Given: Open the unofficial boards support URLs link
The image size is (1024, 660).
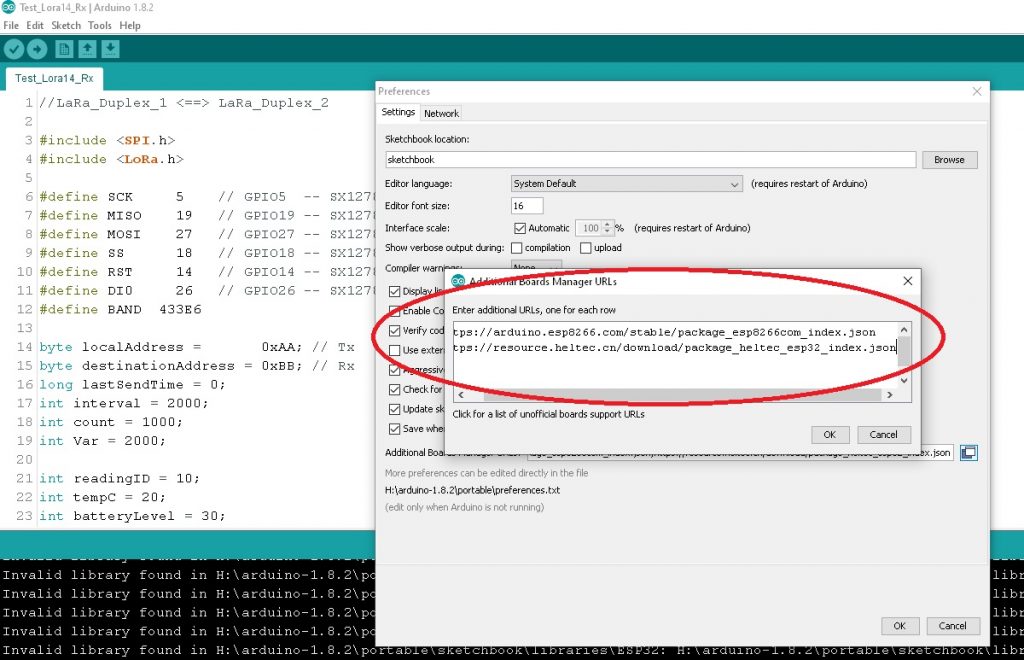Looking at the screenshot, I should [549, 415].
